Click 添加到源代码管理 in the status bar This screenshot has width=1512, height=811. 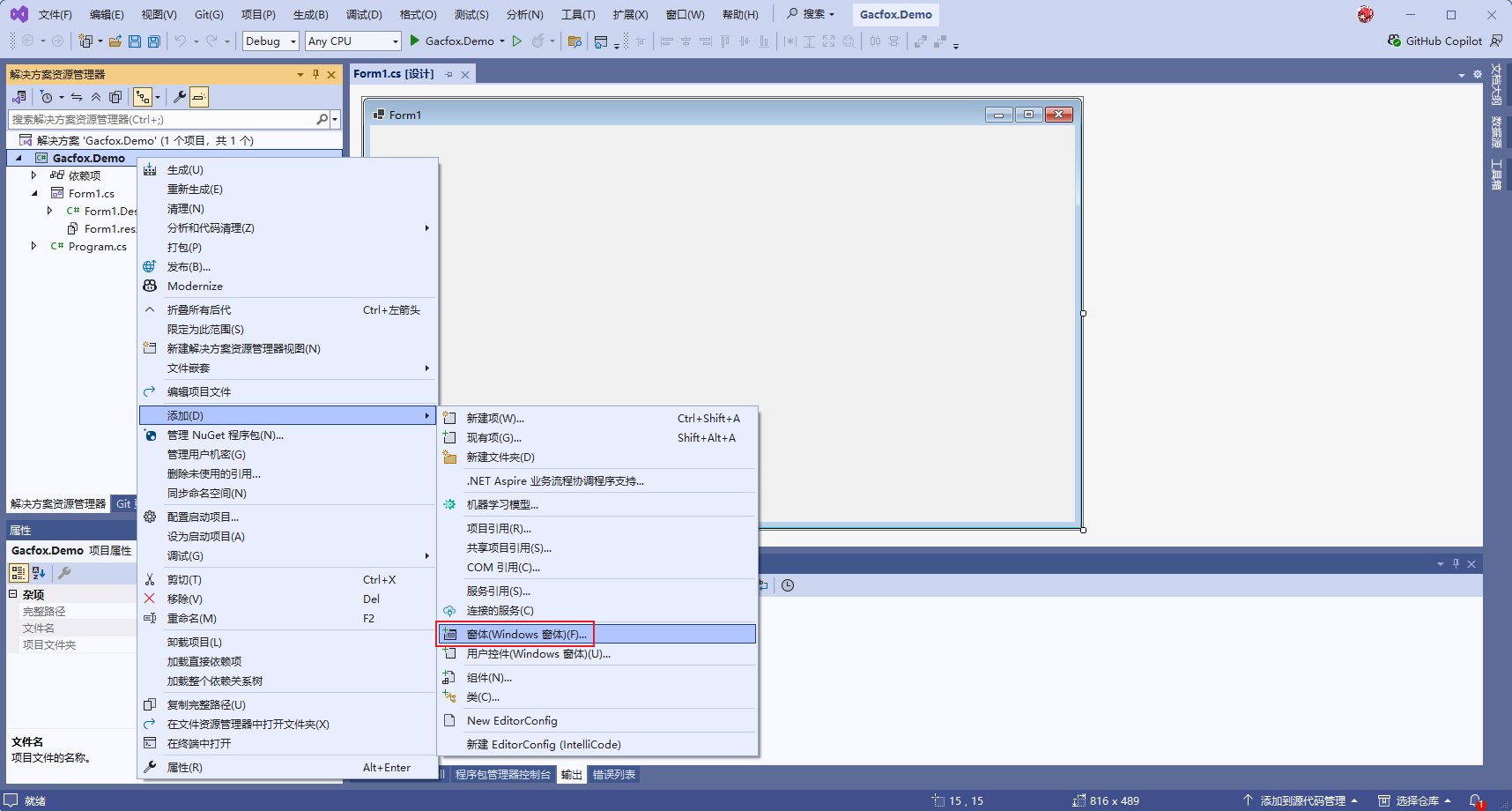click(1301, 800)
